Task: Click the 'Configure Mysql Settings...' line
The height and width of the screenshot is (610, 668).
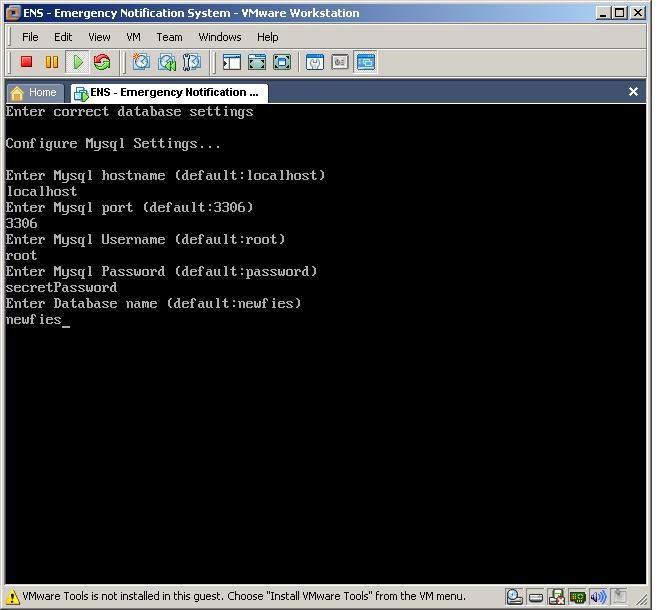Action: pos(113,144)
